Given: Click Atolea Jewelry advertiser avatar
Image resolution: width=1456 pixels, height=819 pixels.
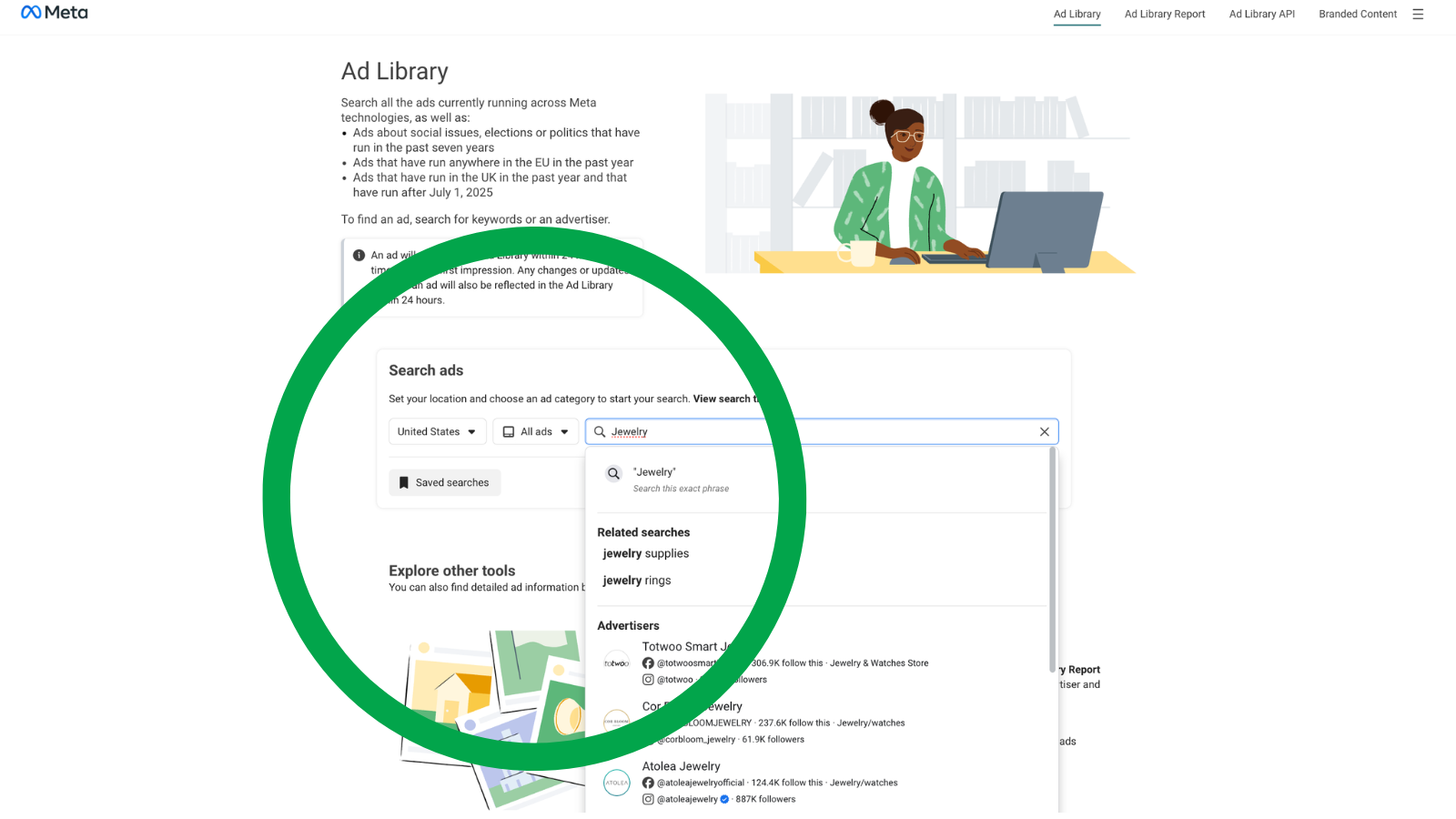Looking at the screenshot, I should pos(617,783).
